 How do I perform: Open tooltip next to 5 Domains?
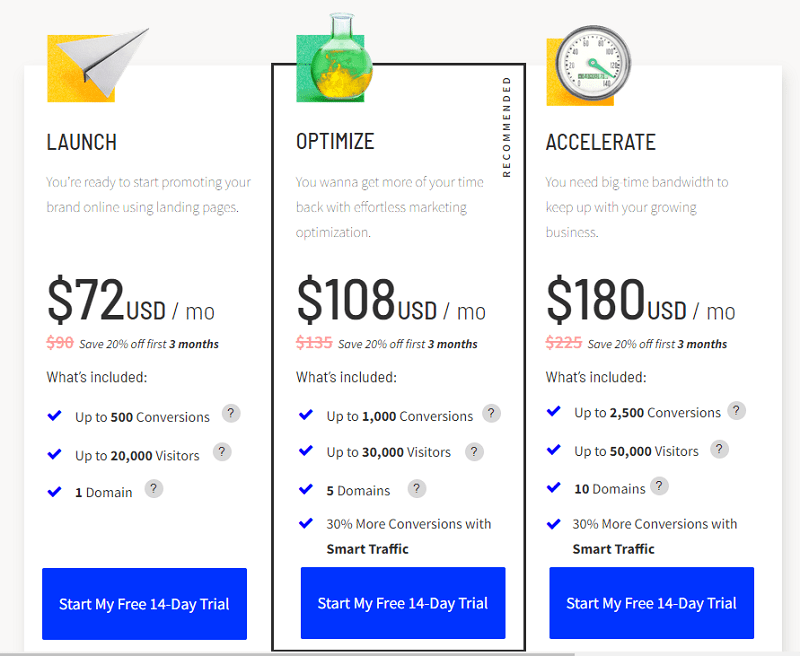point(416,489)
